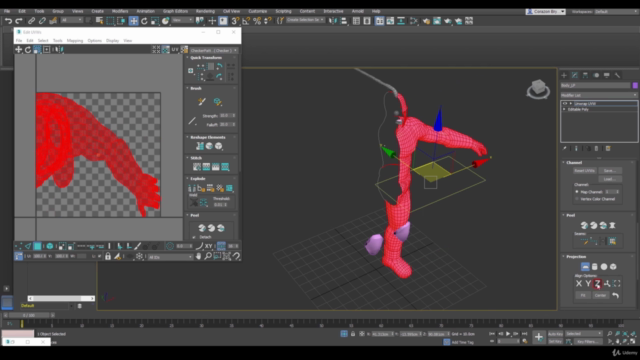Select the Move tool in Edit UVWs toolbar

coord(18,49)
